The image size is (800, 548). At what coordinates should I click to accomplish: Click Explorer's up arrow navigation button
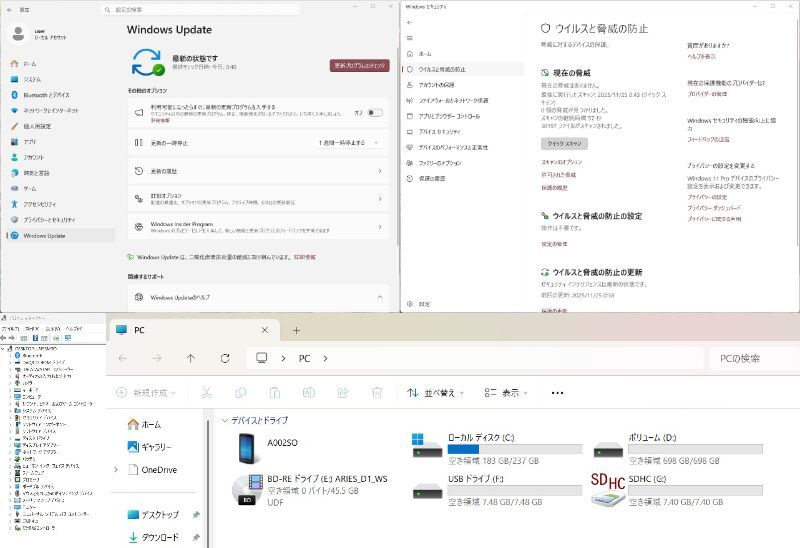click(x=191, y=358)
